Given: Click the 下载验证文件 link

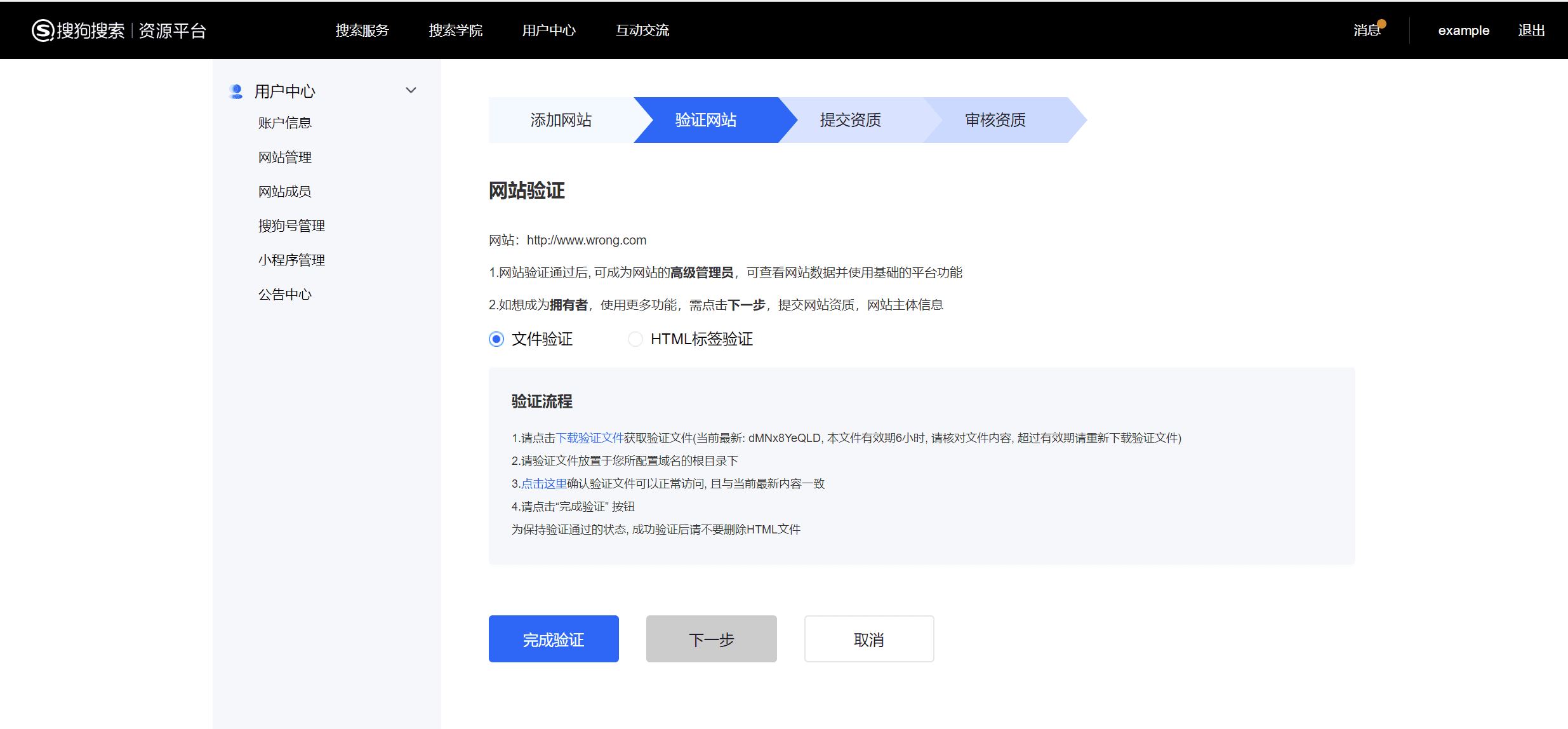Looking at the screenshot, I should click(x=589, y=438).
